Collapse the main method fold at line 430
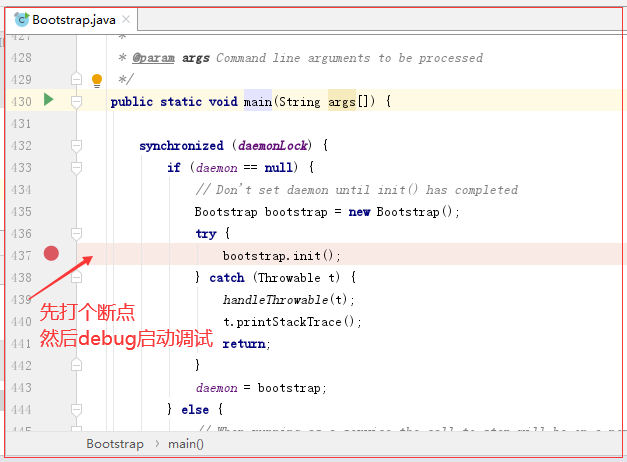Image resolution: width=627 pixels, height=462 pixels. [76, 102]
